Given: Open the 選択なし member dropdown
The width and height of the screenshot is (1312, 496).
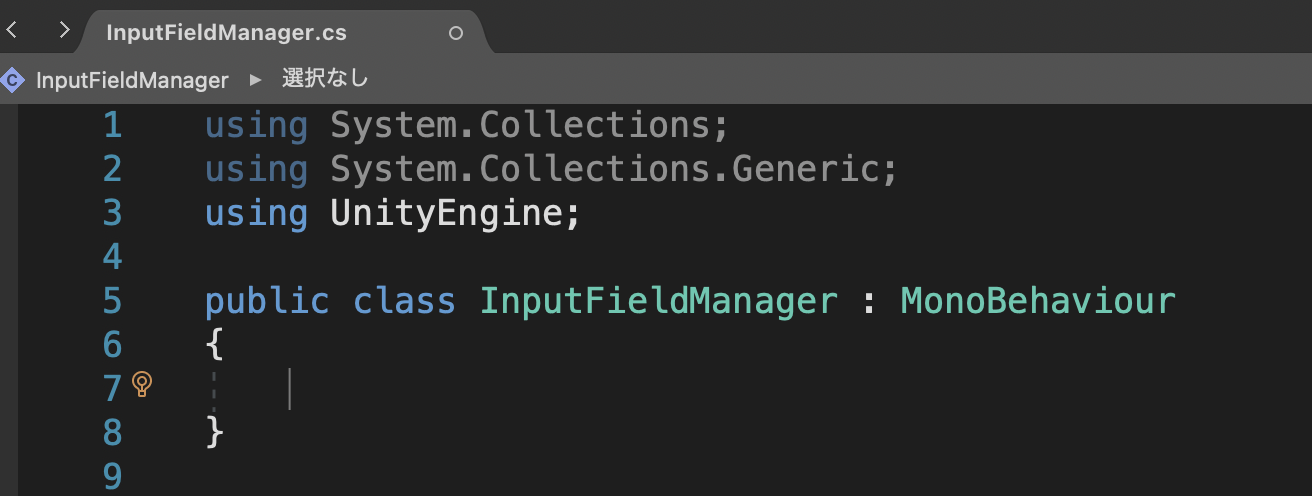Looking at the screenshot, I should point(325,79).
